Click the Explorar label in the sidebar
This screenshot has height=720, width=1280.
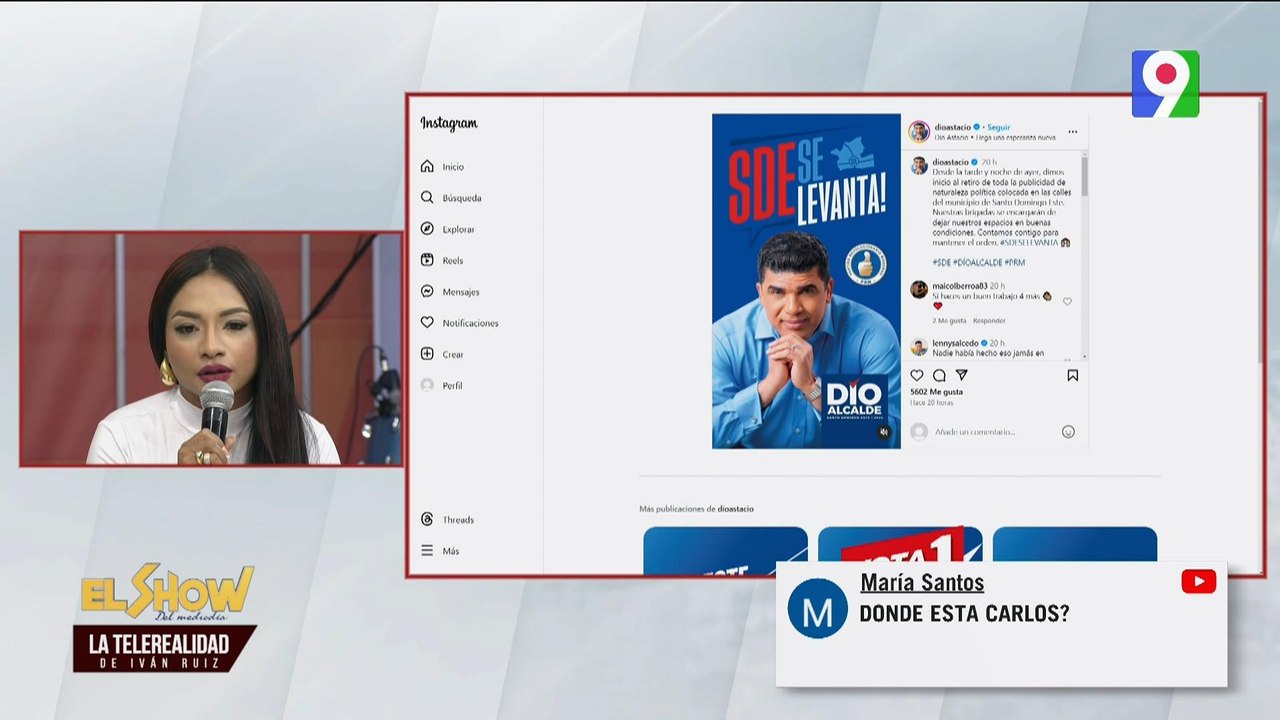459,229
